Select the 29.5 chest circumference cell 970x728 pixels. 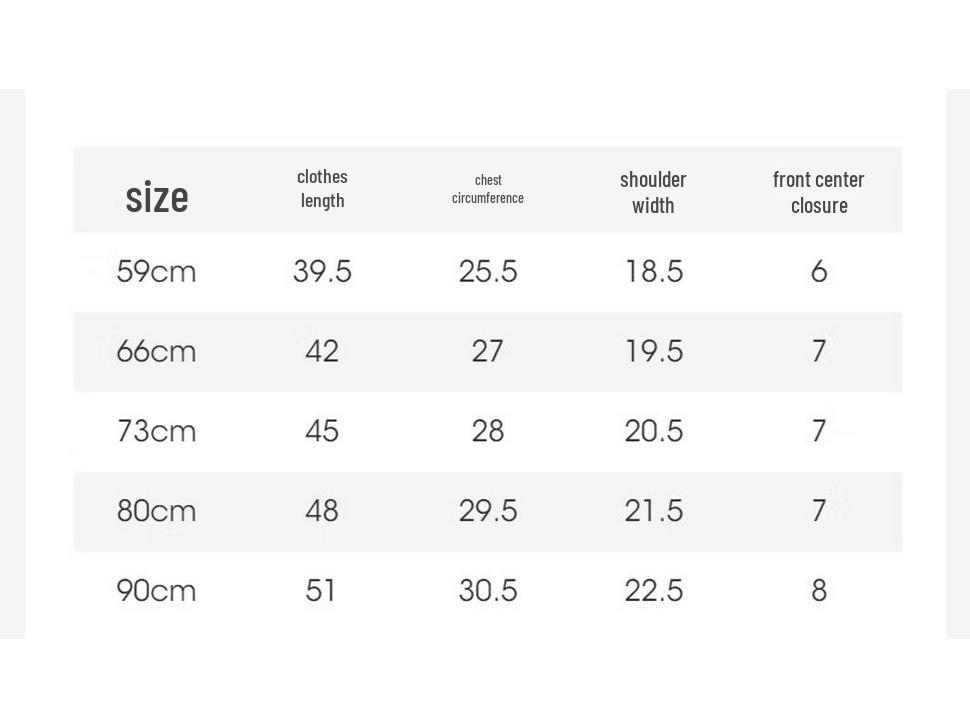[x=487, y=511]
